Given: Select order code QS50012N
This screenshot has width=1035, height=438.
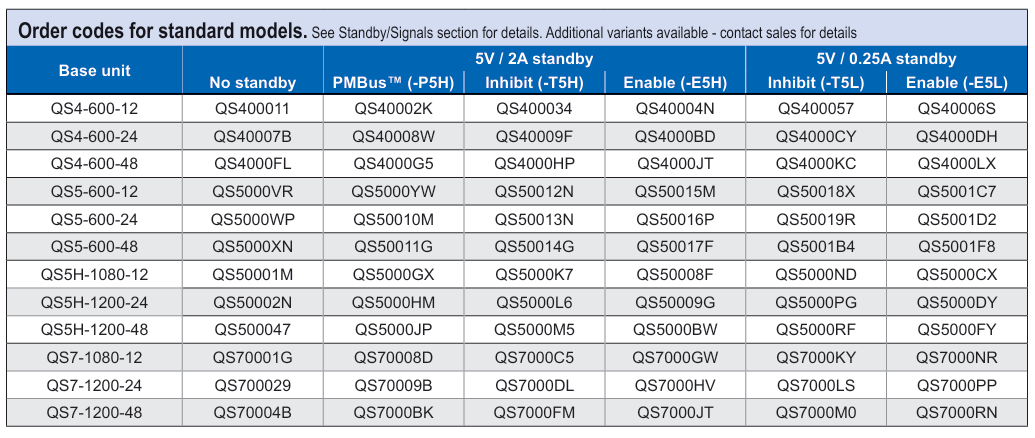Looking at the screenshot, I should tap(535, 192).
